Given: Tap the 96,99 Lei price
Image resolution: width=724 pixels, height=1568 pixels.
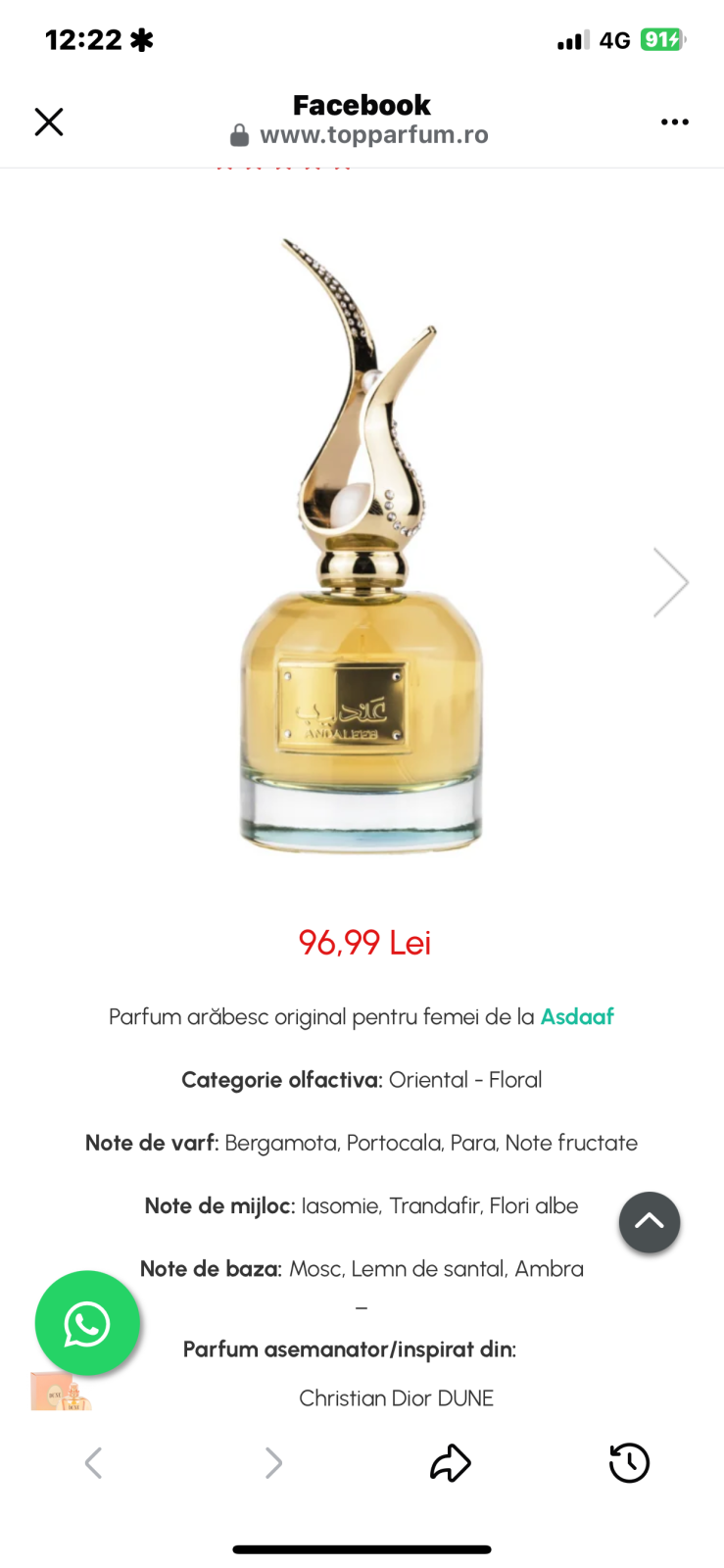Looking at the screenshot, I should [x=364, y=943].
